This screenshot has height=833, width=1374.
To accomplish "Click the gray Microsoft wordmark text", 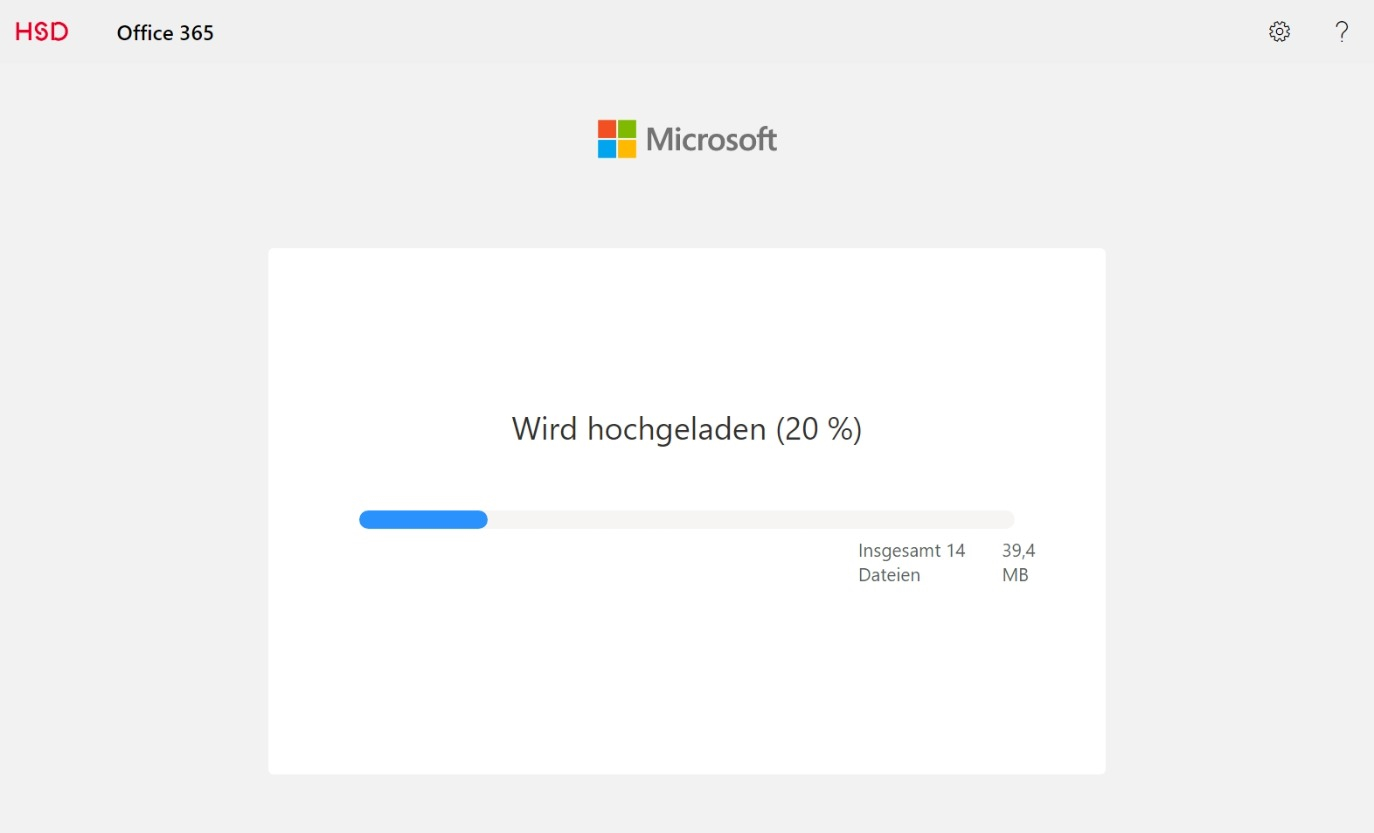I will pos(711,139).
